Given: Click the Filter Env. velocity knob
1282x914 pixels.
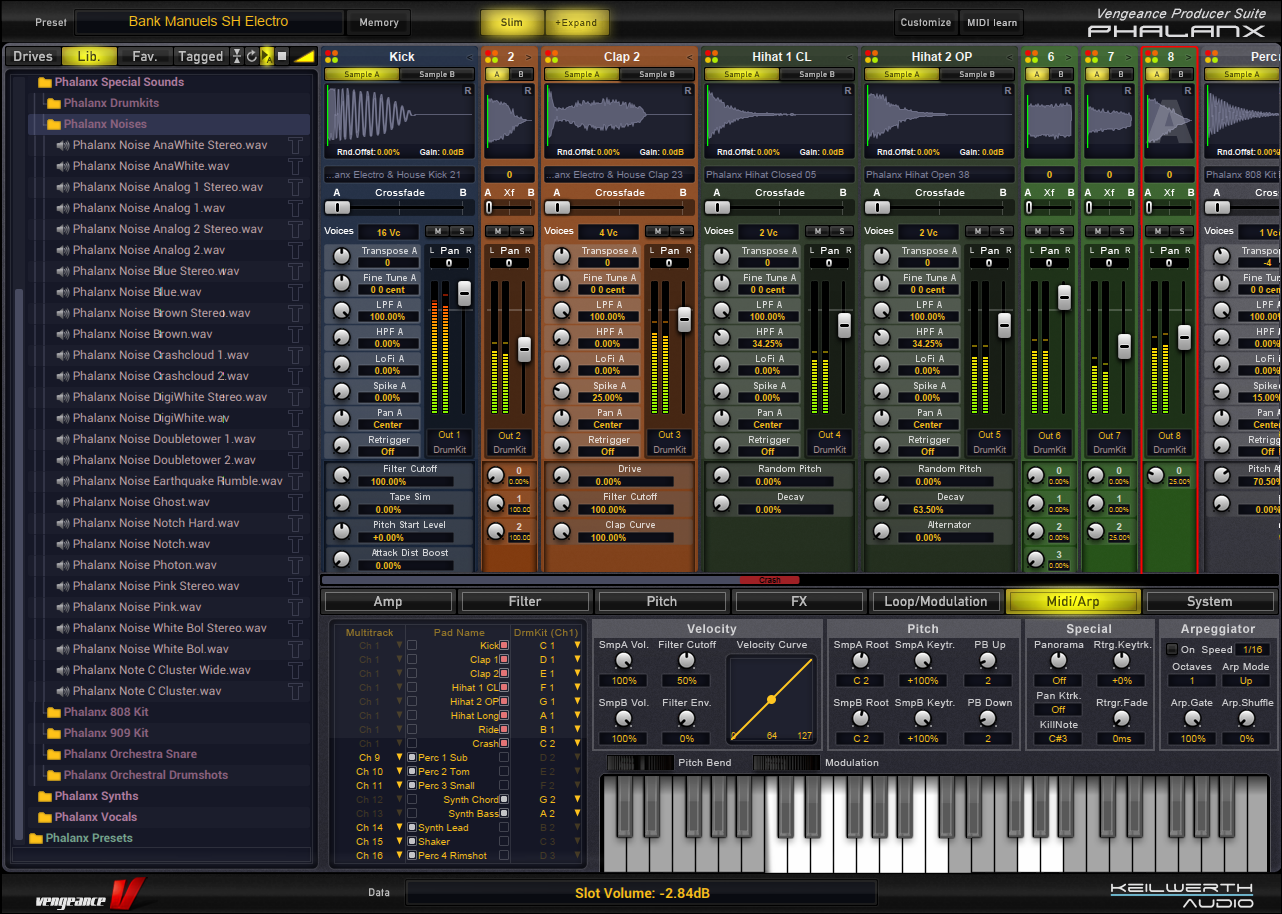Looking at the screenshot, I should [x=686, y=719].
